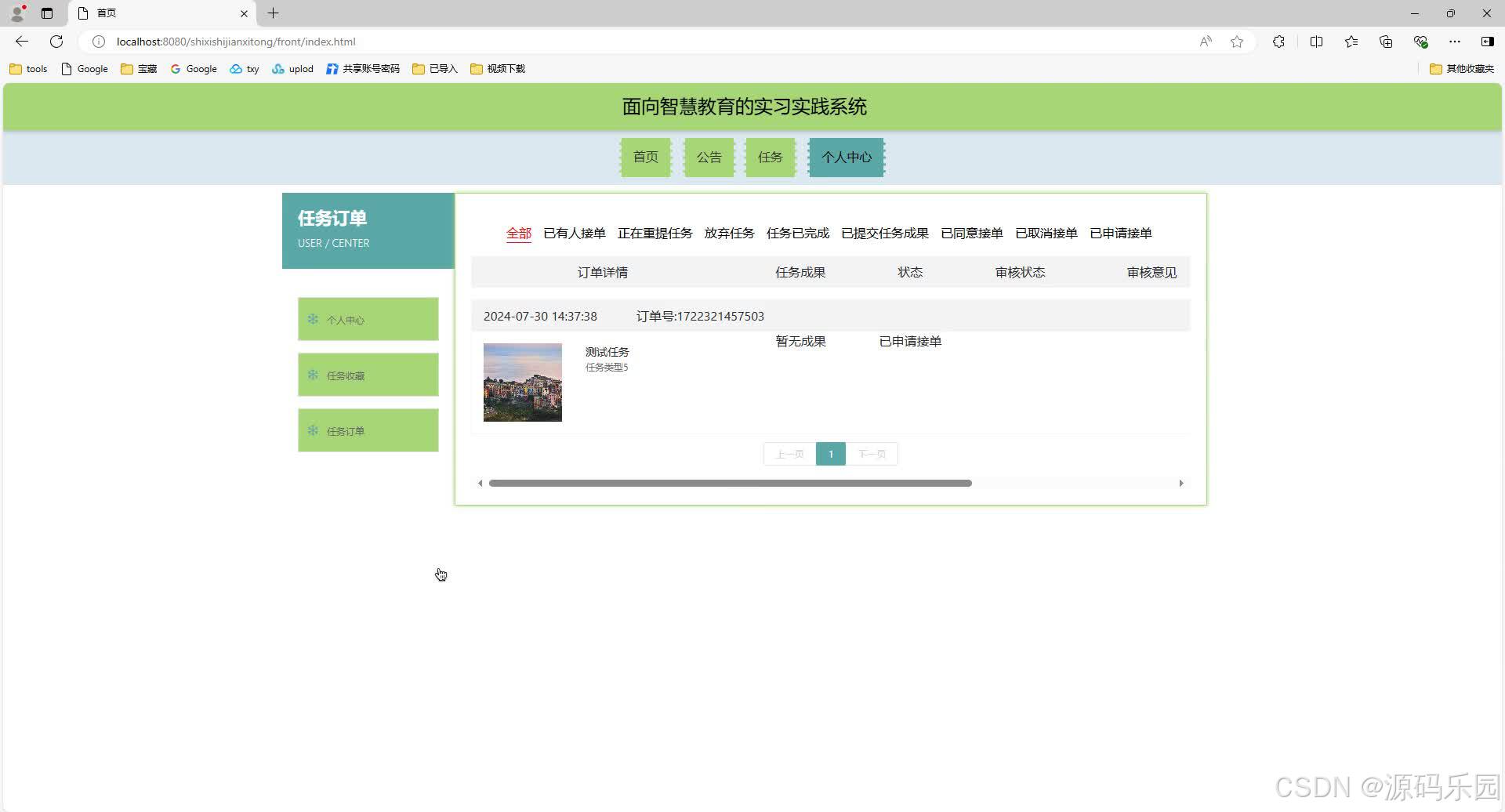Switch to the 公告 navigation tab

(708, 157)
